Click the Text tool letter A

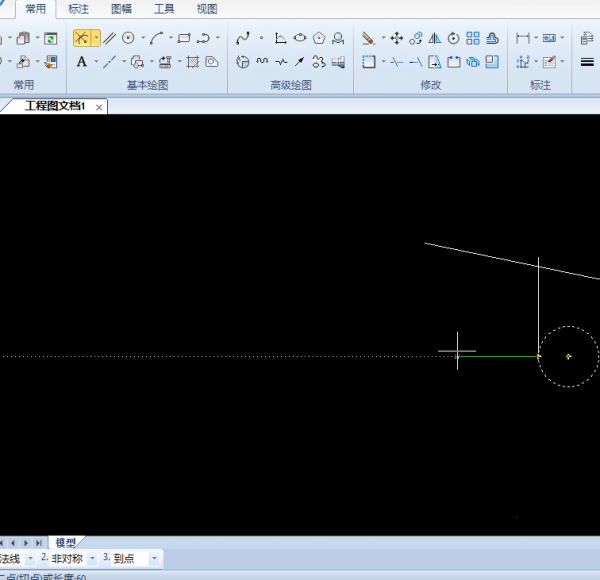[x=81, y=62]
